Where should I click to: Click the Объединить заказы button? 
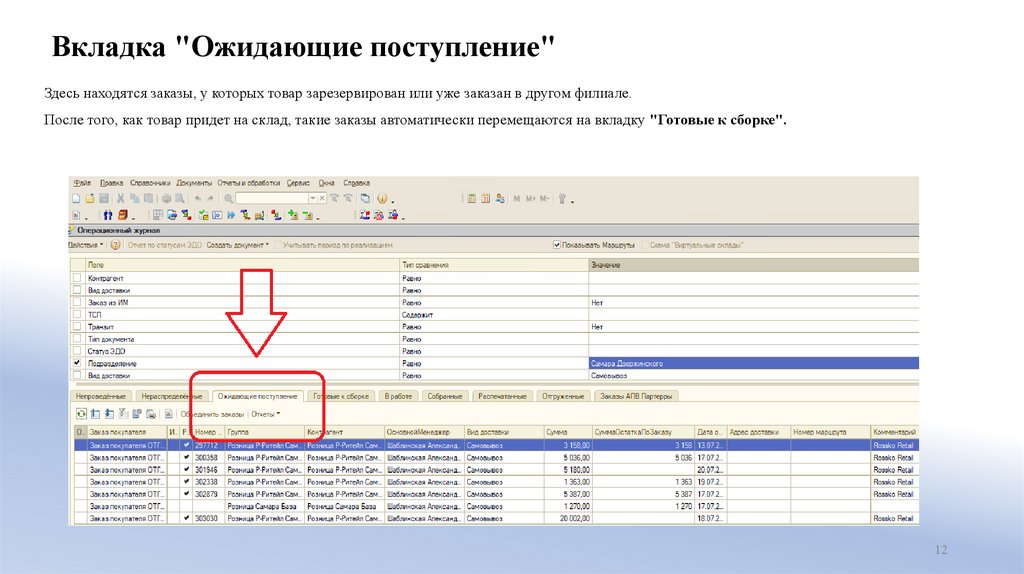tap(212, 414)
